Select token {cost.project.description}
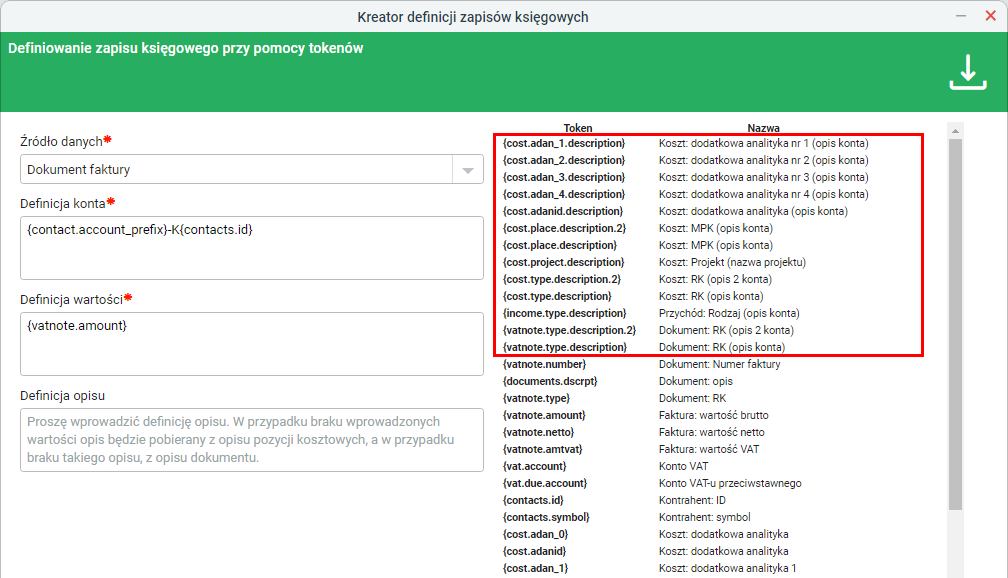 pyautogui.click(x=563, y=262)
